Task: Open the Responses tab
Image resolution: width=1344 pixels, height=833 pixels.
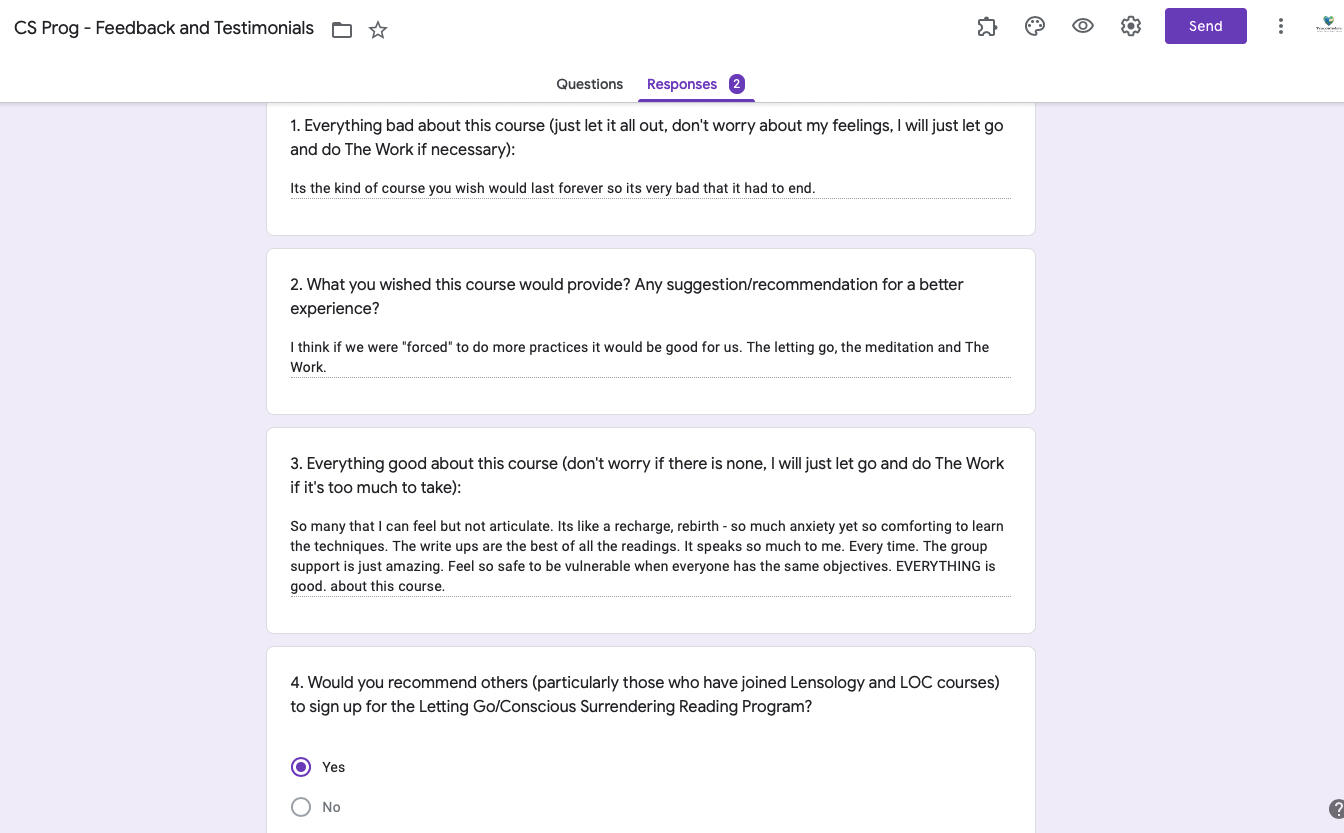Action: (x=682, y=84)
